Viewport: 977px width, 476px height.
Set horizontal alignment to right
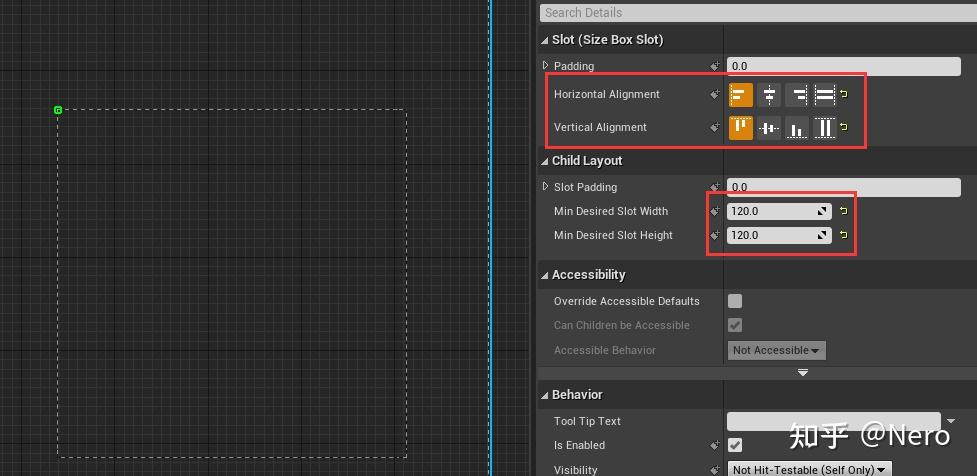tap(797, 95)
